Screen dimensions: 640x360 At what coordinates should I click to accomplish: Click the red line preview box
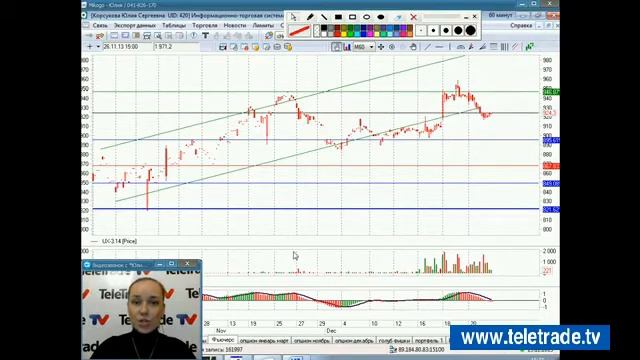(x=299, y=31)
